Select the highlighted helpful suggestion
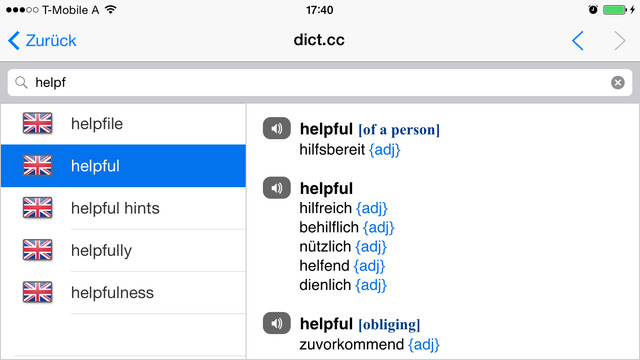This screenshot has height=360, width=640. pos(123,166)
